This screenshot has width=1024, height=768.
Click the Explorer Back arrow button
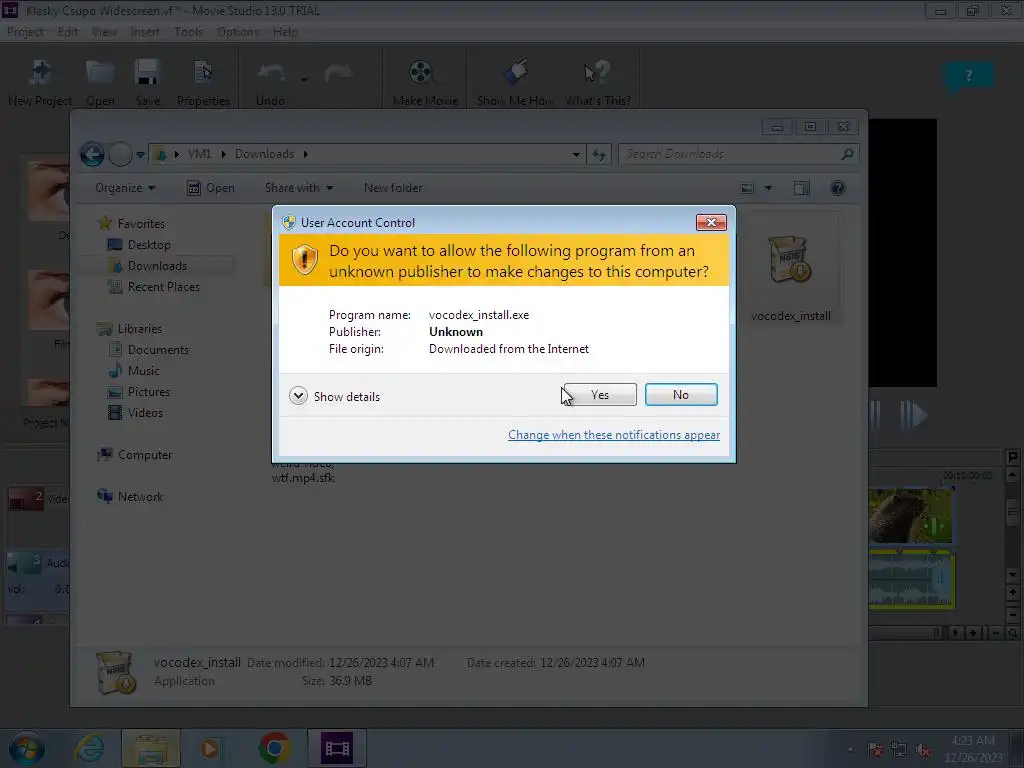tap(92, 155)
